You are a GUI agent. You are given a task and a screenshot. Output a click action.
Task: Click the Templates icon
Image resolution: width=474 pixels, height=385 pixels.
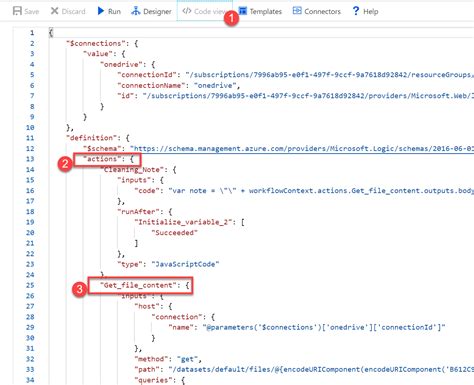243,11
